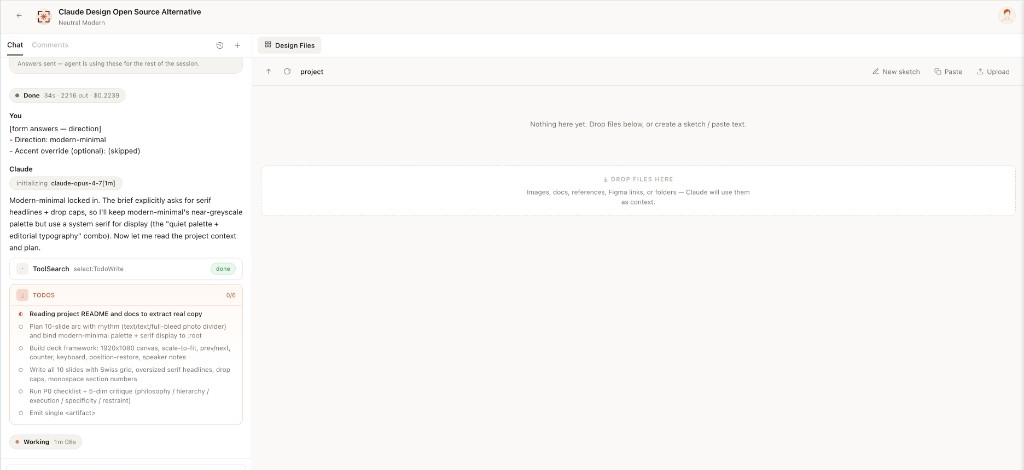Click the Paste button
The width and height of the screenshot is (1024, 470).
948,72
